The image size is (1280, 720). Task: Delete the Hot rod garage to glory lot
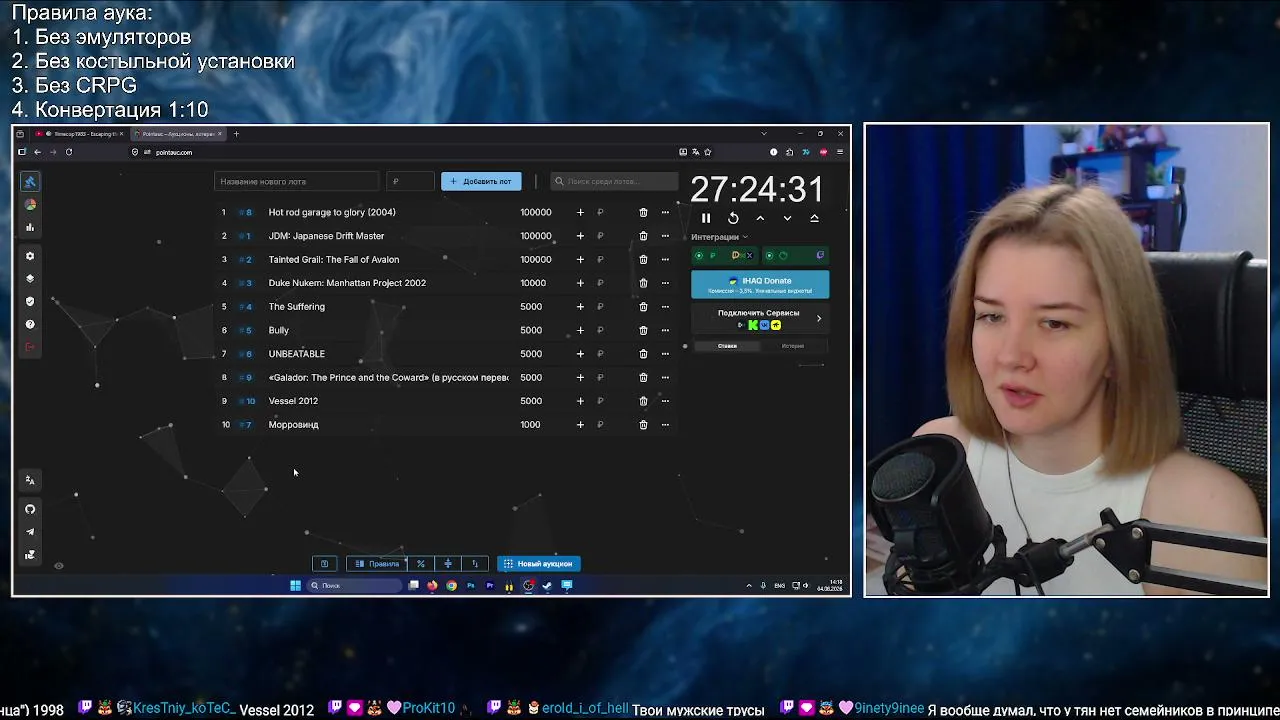643,212
